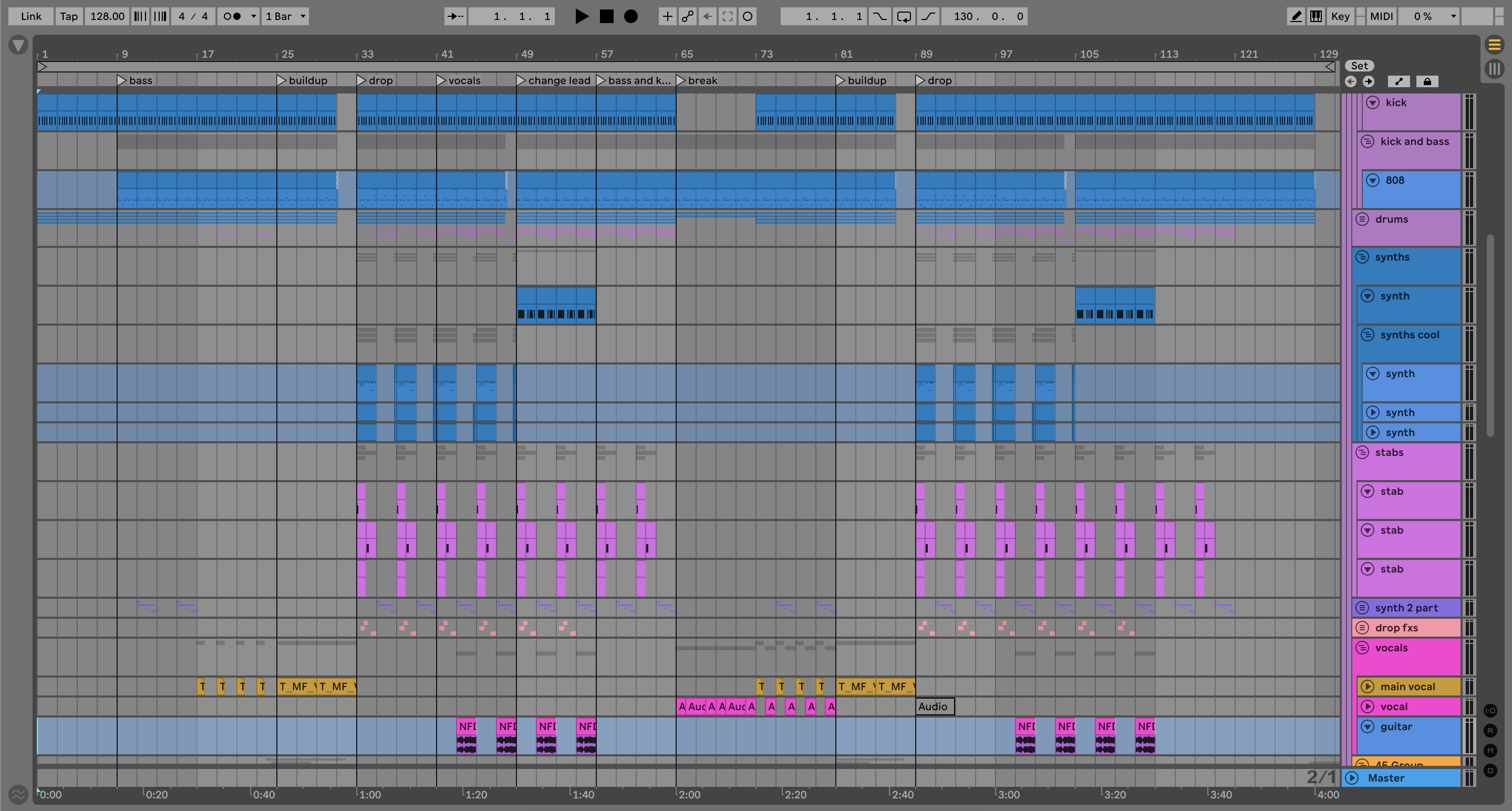1512x811 pixels.
Task: Click Next Locator arrow button
Action: coord(1368,81)
